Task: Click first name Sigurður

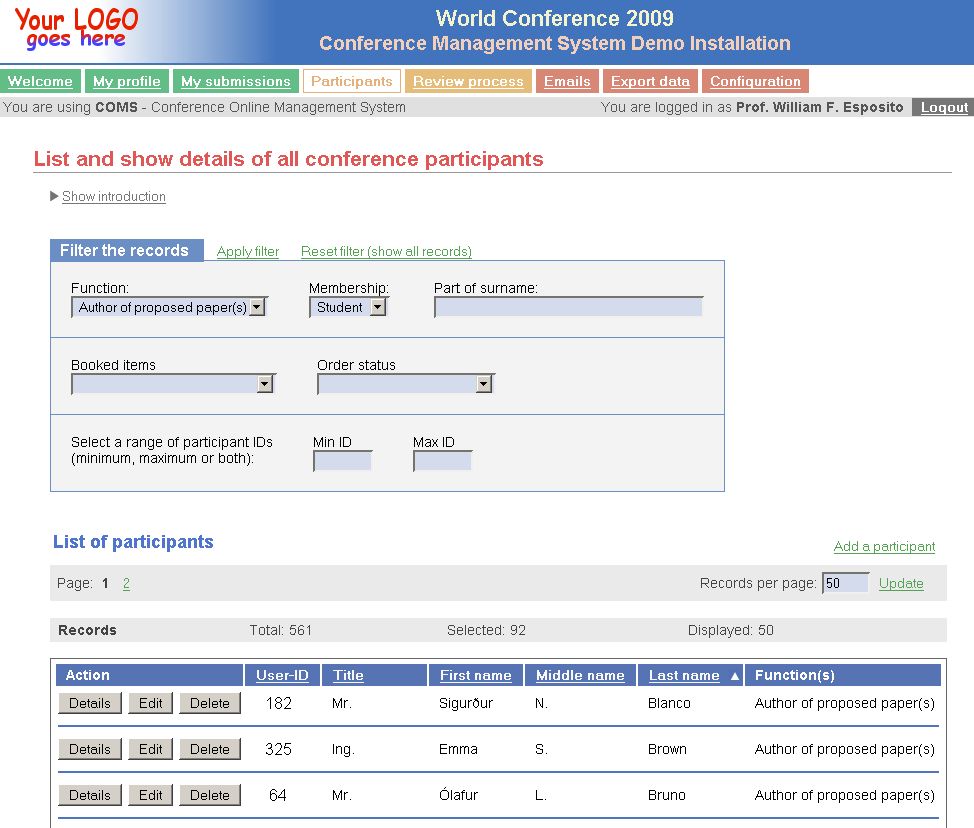Action: click(x=466, y=703)
